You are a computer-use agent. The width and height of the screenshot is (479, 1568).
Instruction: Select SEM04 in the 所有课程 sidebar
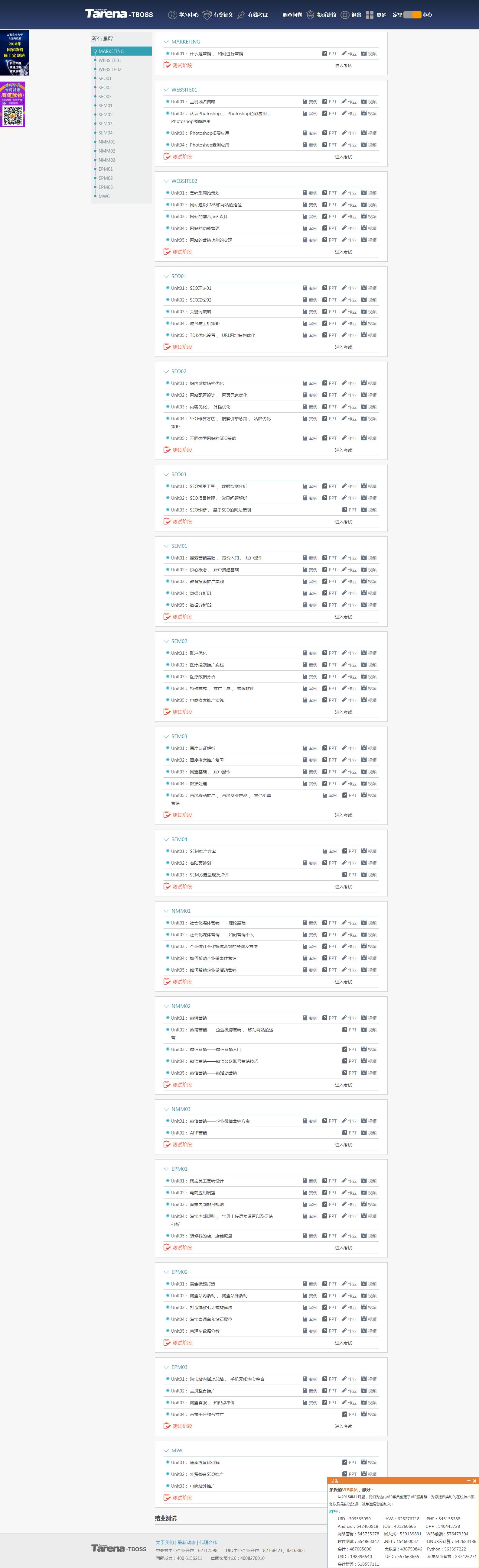106,133
